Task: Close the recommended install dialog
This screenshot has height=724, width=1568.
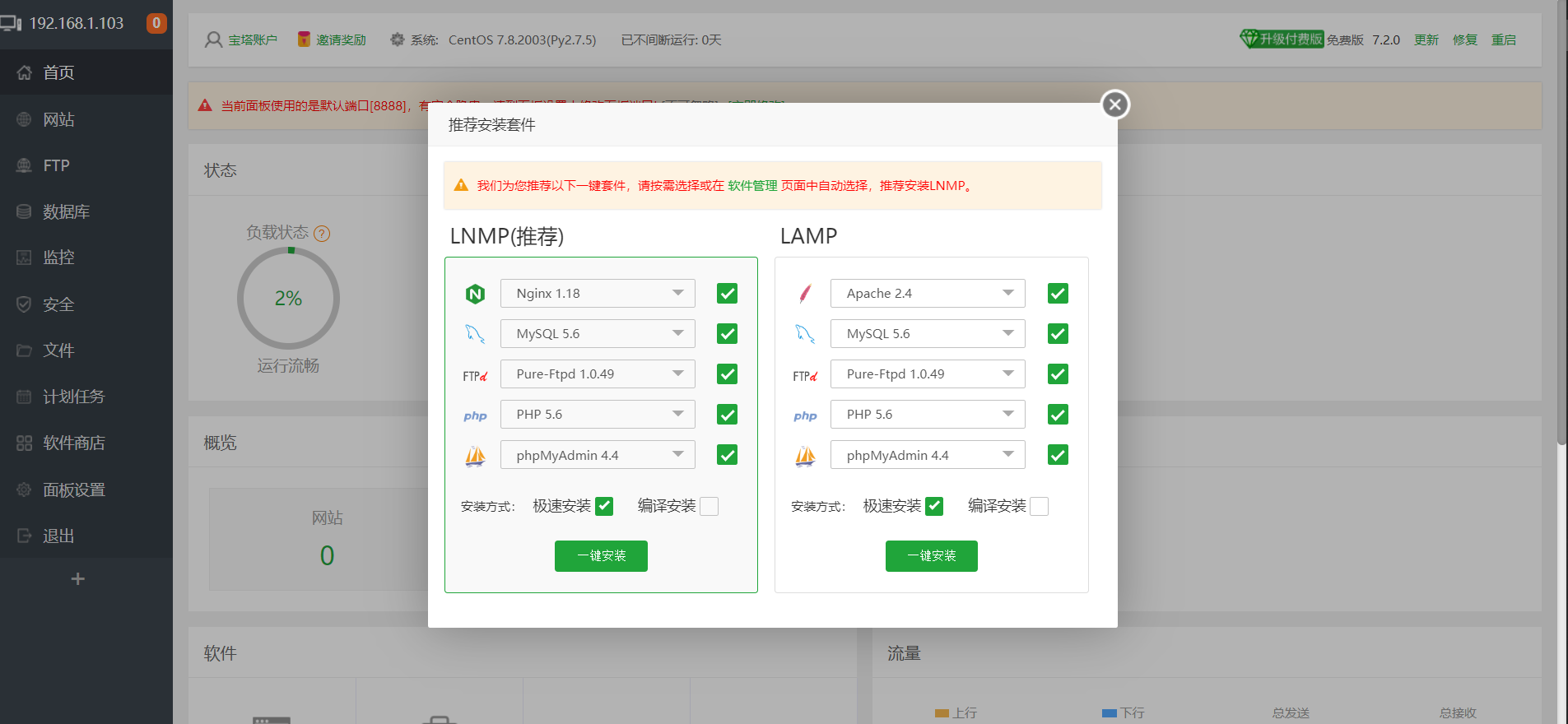Action: point(1115,104)
